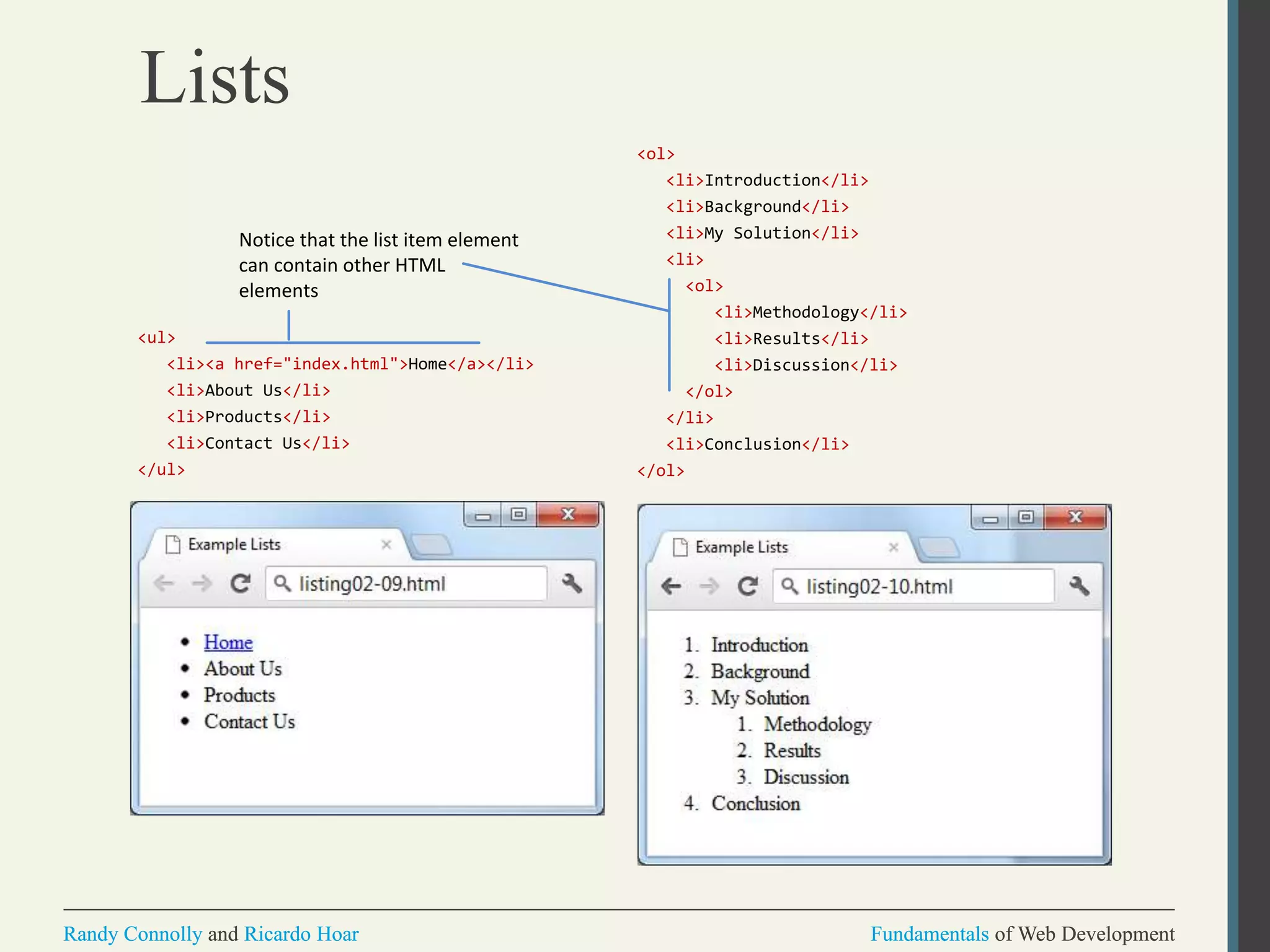
Task: Click forward arrow in listing02-10 browser
Action: point(709,586)
